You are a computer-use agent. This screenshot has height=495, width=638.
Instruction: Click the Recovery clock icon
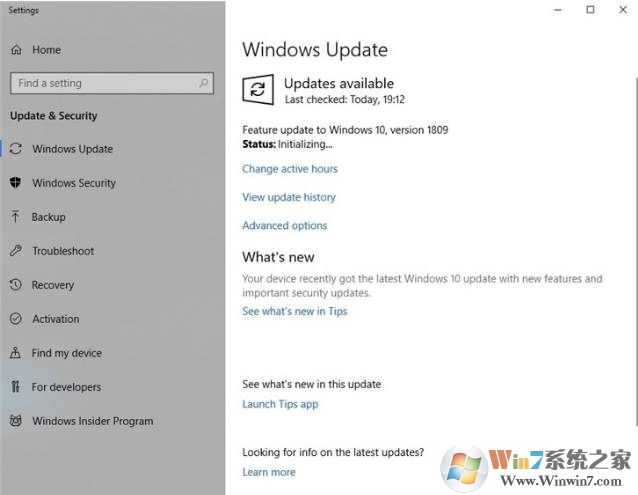[x=15, y=284]
